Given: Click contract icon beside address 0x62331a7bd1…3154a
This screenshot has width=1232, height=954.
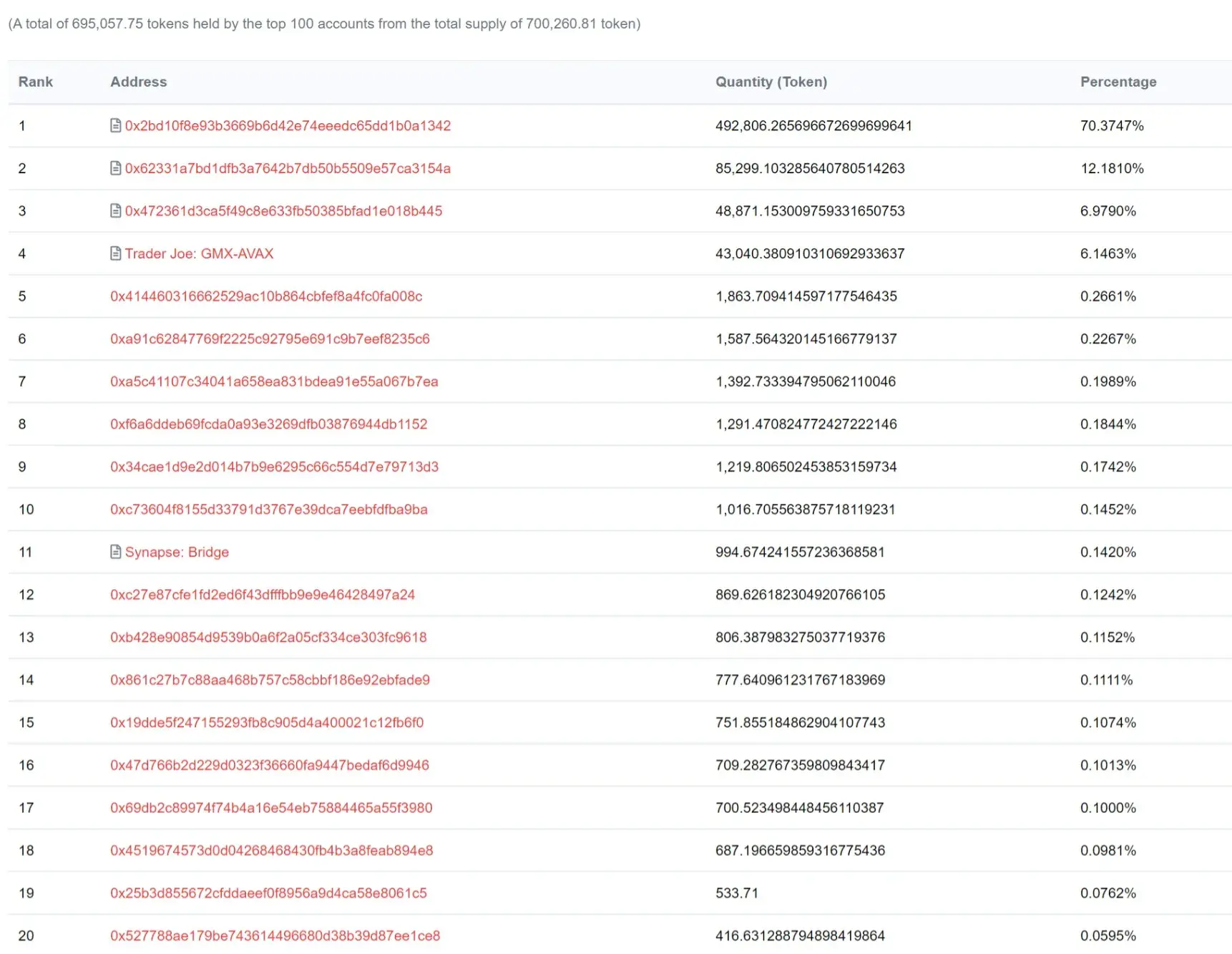Looking at the screenshot, I should tap(115, 168).
